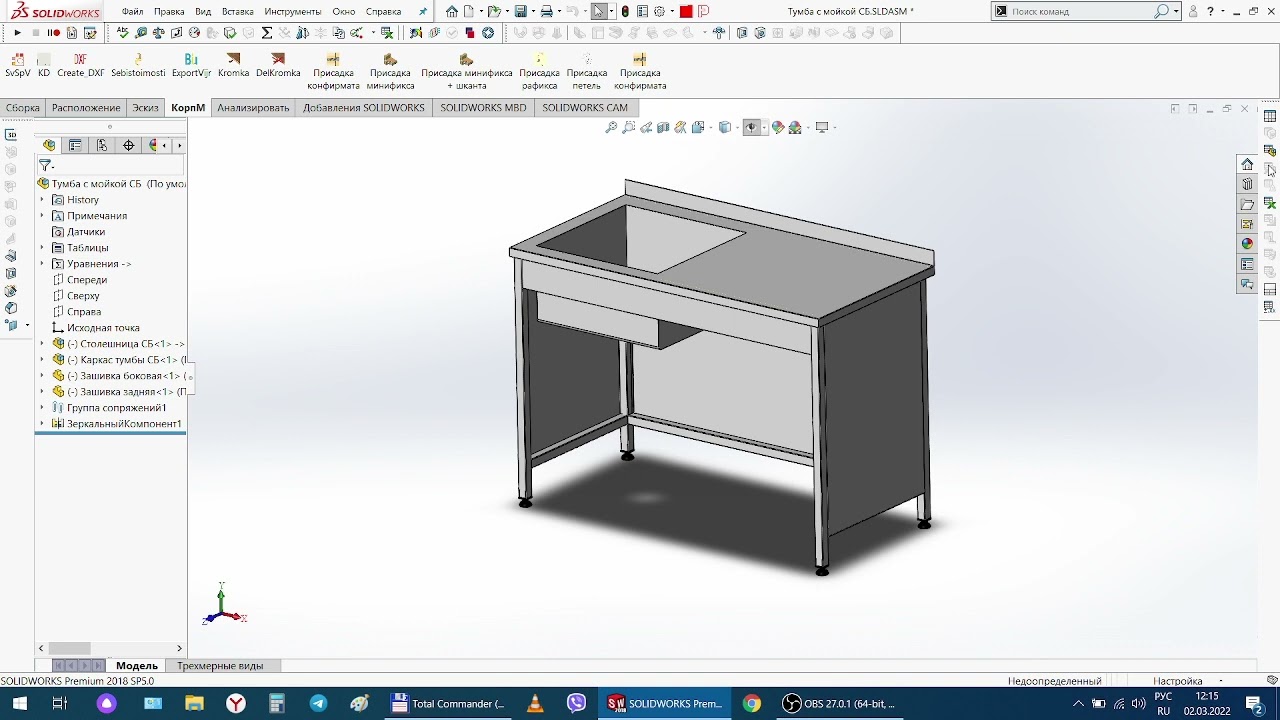Screen dimensions: 1280x720
Task: Open Google Chrome from taskbar
Action: point(751,704)
